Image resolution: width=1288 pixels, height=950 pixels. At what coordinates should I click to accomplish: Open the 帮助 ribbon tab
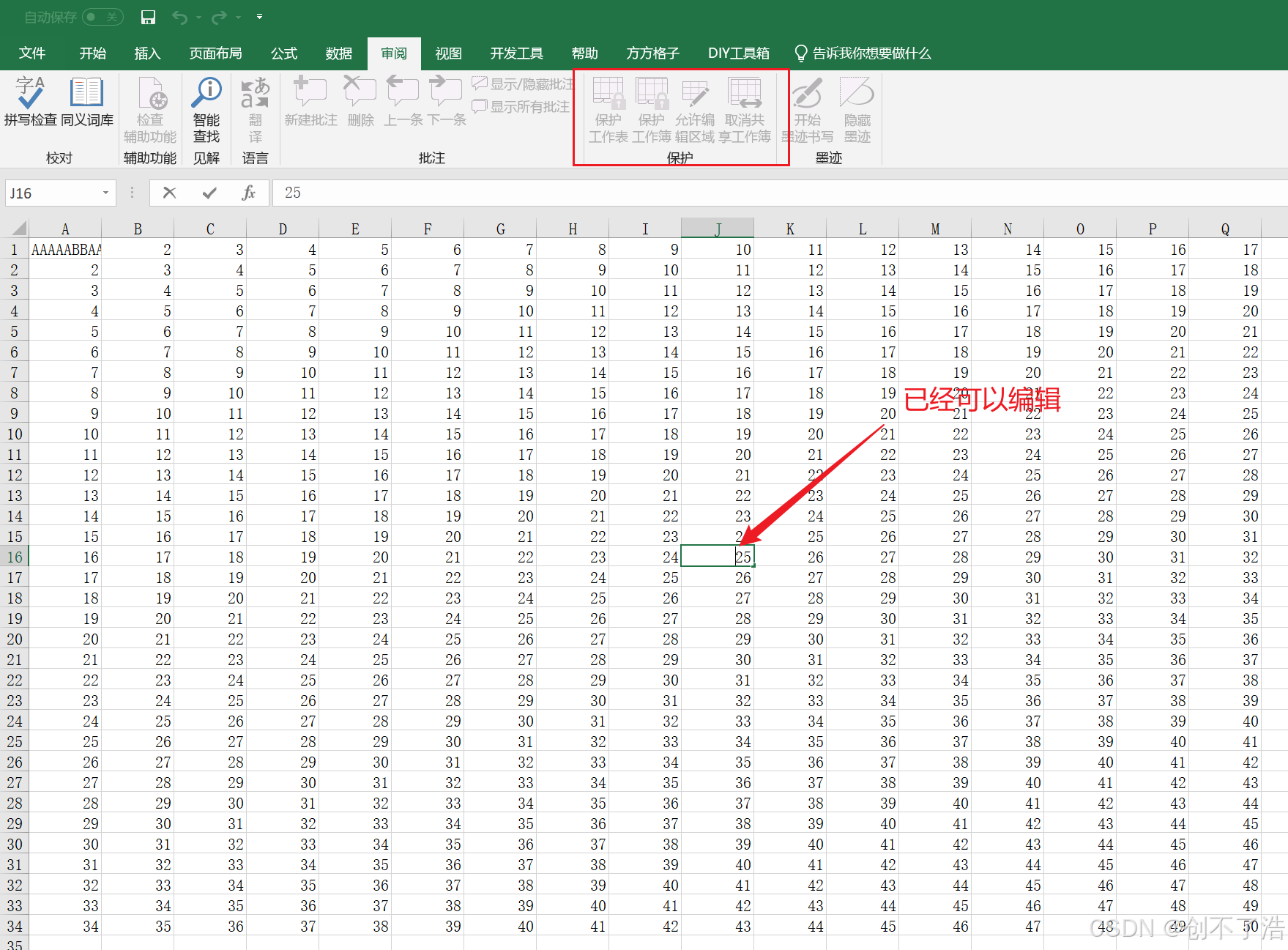click(x=585, y=53)
